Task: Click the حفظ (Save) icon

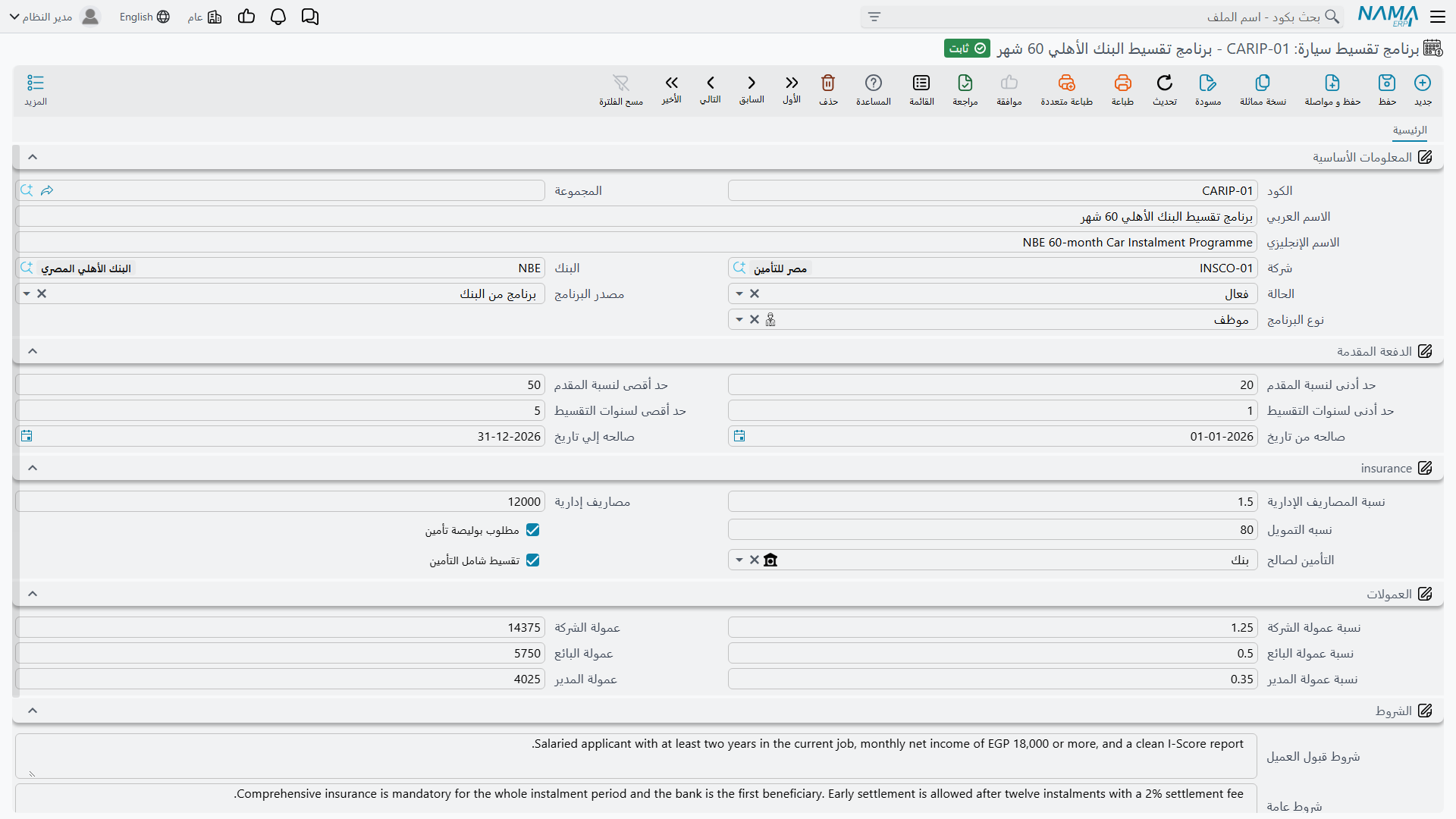Action: pyautogui.click(x=1387, y=83)
